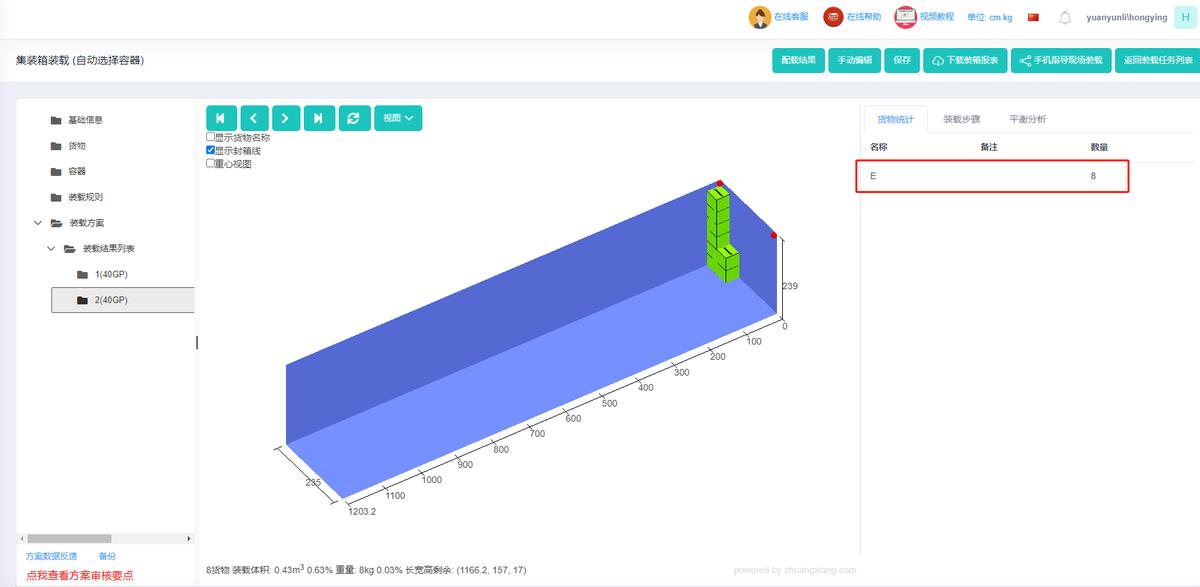Click the 保存 button
The height and width of the screenshot is (587, 1200).
point(902,60)
